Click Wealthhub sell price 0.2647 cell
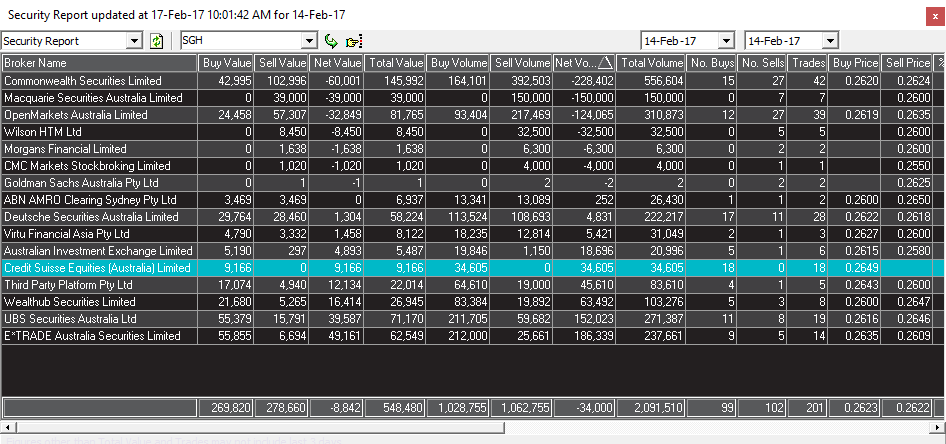 coord(907,302)
